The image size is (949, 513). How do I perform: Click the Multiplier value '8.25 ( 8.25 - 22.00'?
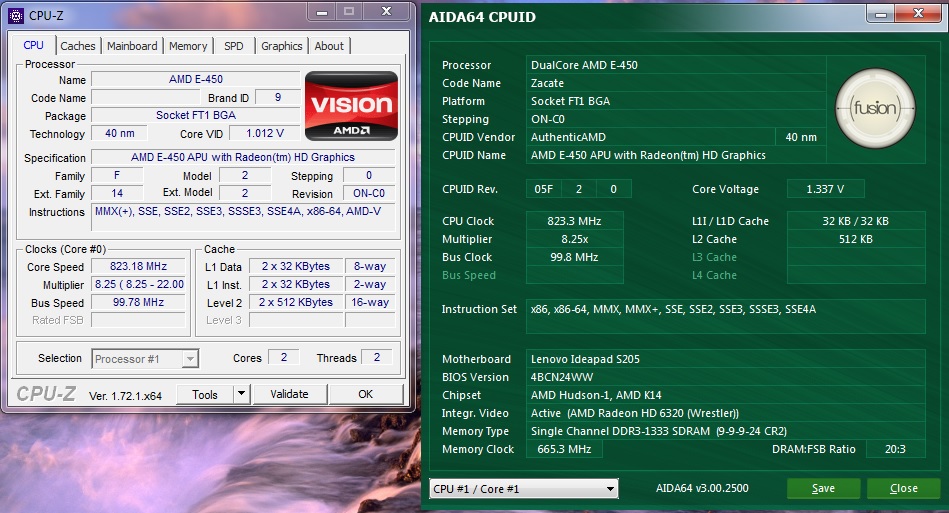click(138, 284)
